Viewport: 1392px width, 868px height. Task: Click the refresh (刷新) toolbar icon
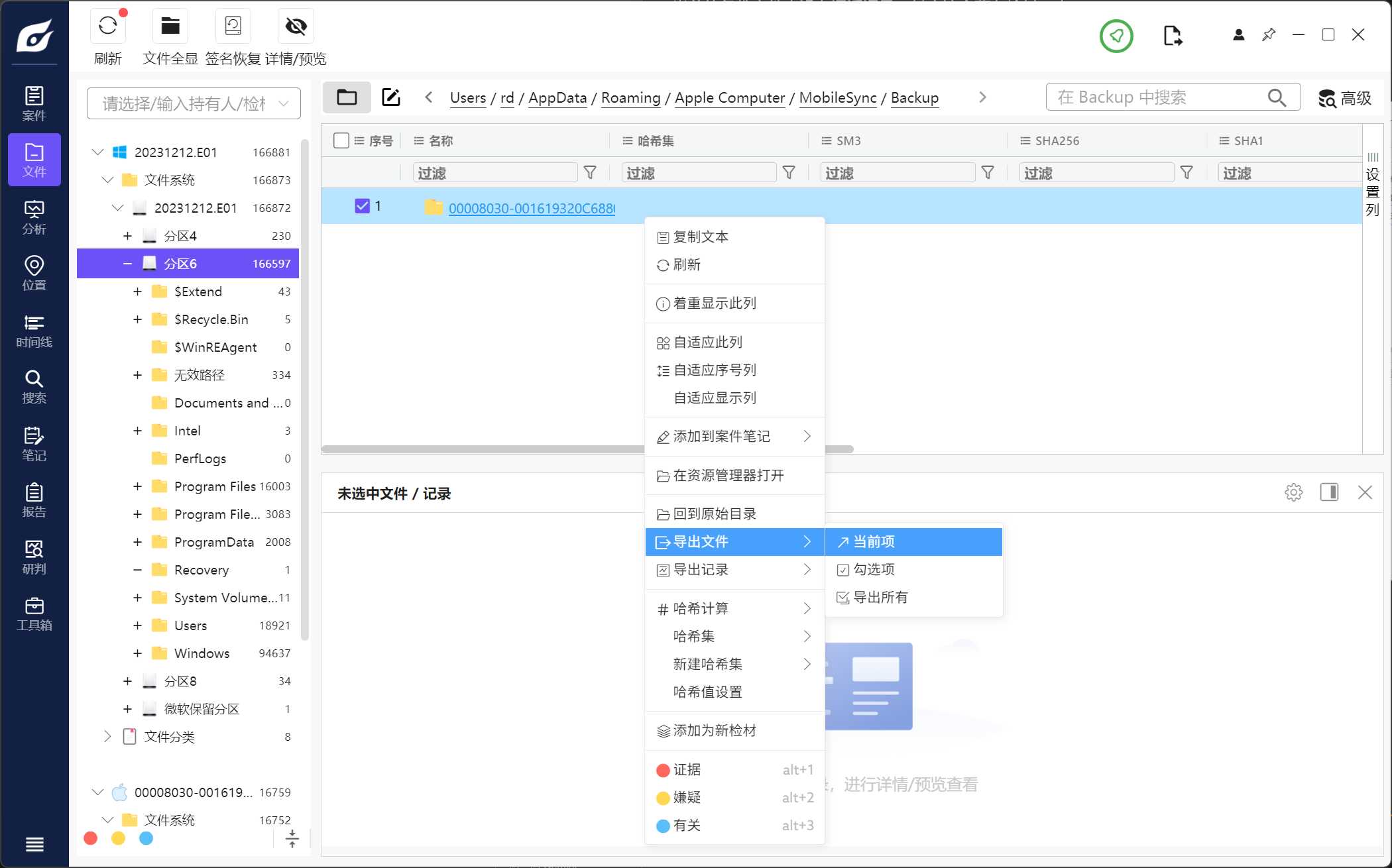click(x=107, y=27)
